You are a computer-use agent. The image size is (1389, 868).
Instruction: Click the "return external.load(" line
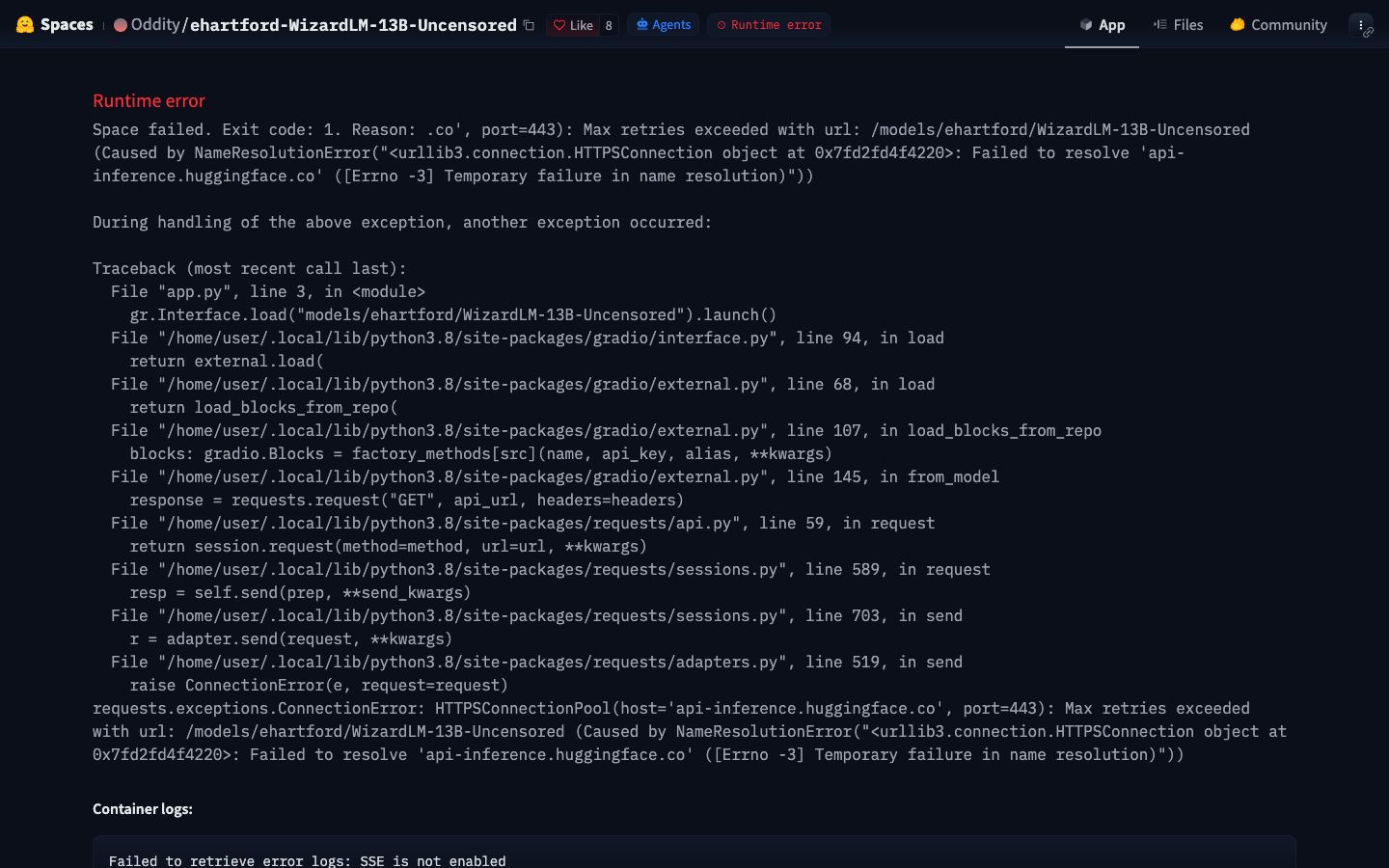coord(227,362)
